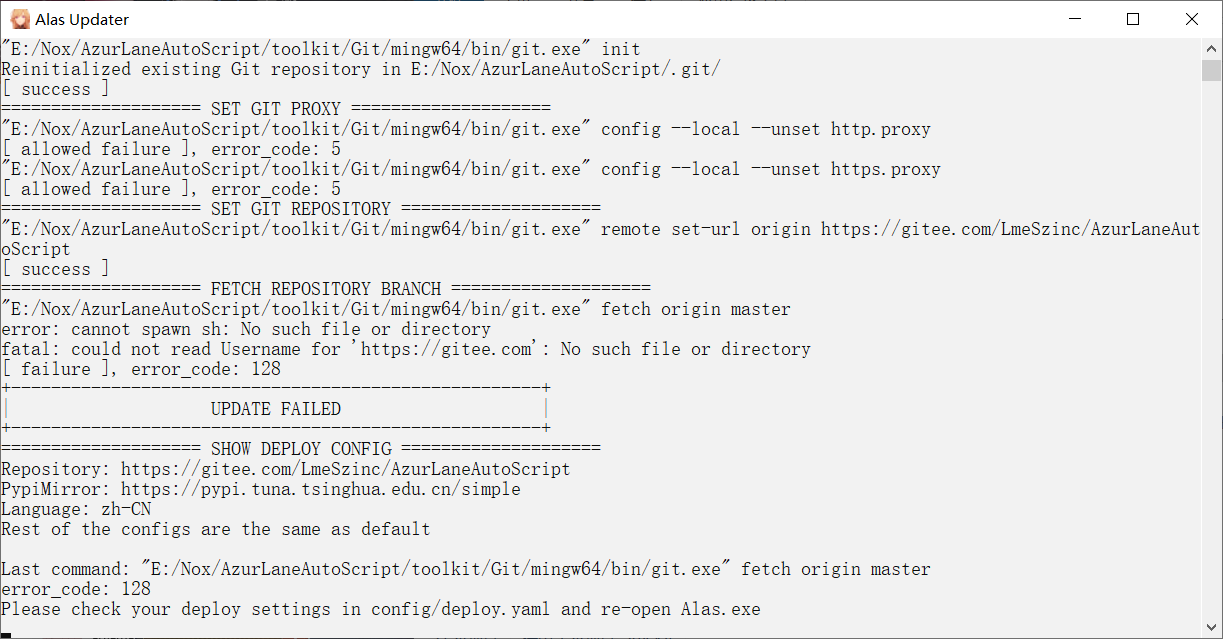Click the error_code: 128 failure line
The height and width of the screenshot is (639, 1223).
pos(140,368)
